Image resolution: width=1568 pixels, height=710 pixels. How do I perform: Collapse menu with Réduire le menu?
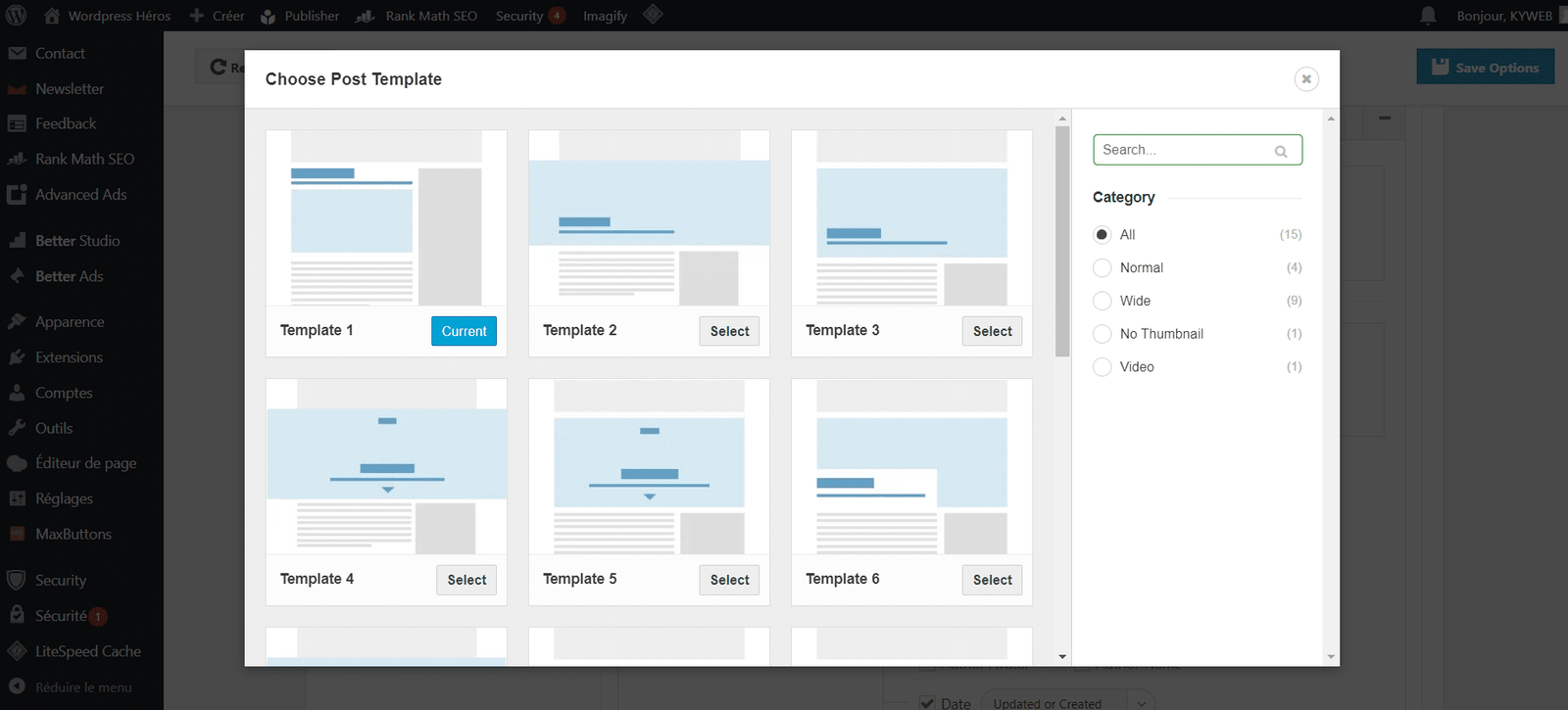pyautogui.click(x=82, y=687)
